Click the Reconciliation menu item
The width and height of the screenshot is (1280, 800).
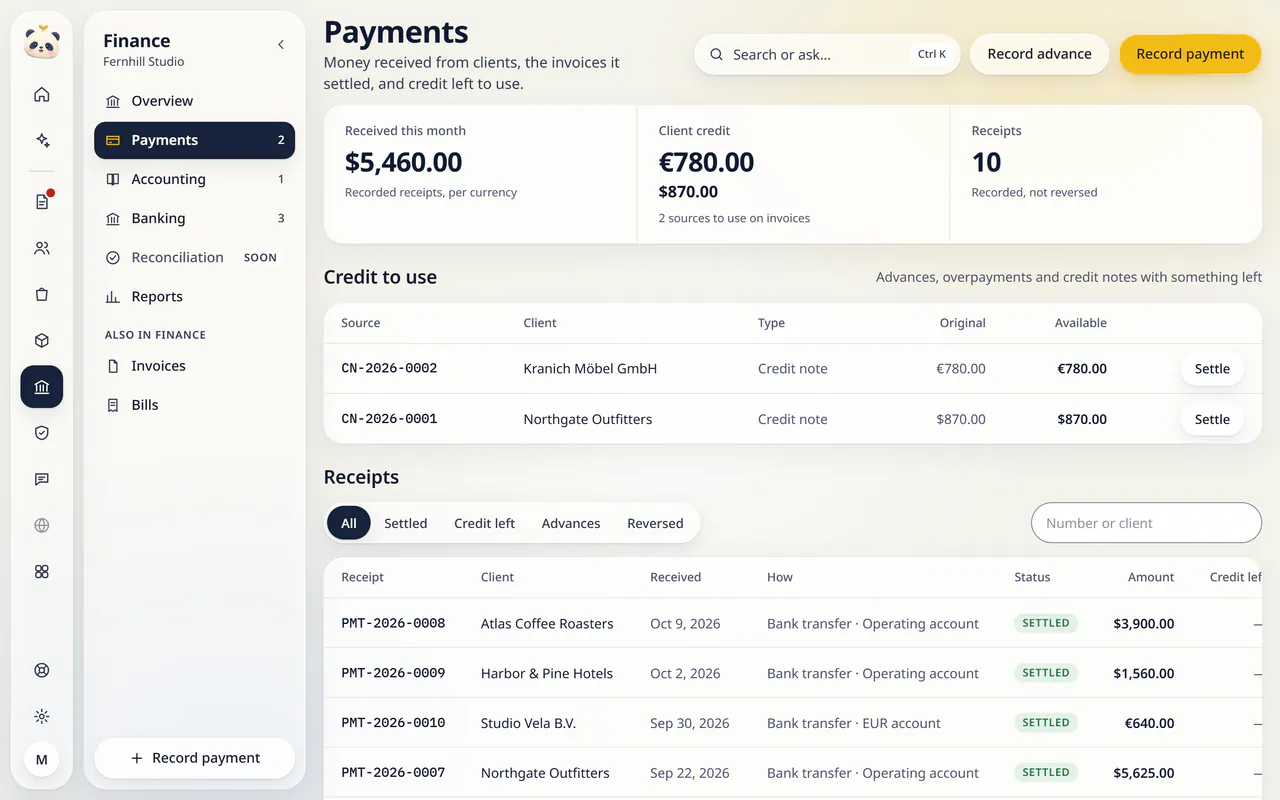(x=194, y=257)
